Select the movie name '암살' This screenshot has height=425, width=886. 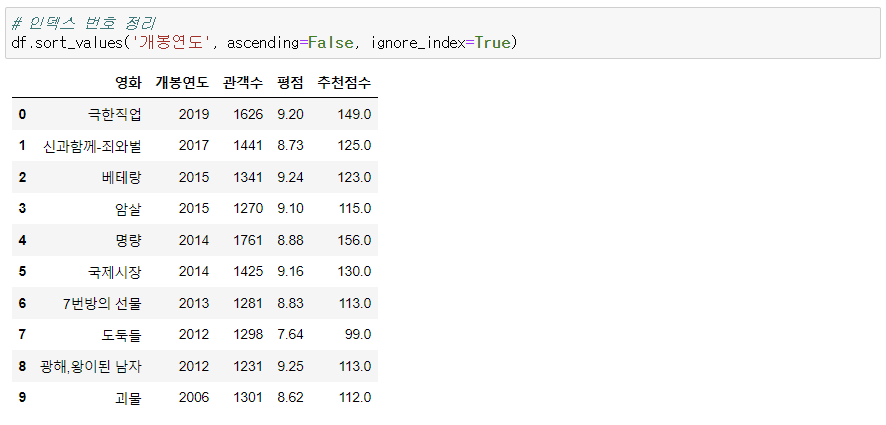click(x=128, y=210)
